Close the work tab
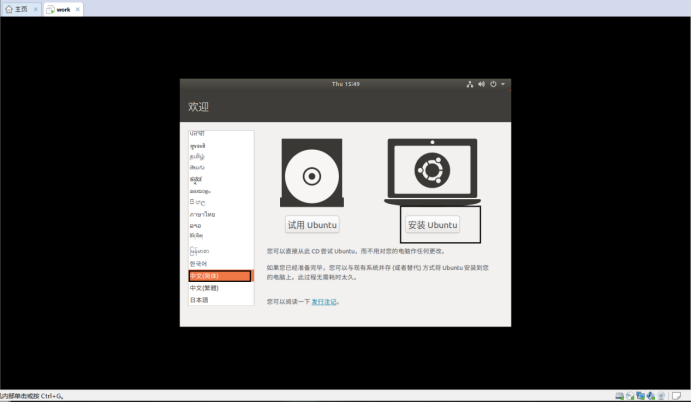 click(78, 9)
